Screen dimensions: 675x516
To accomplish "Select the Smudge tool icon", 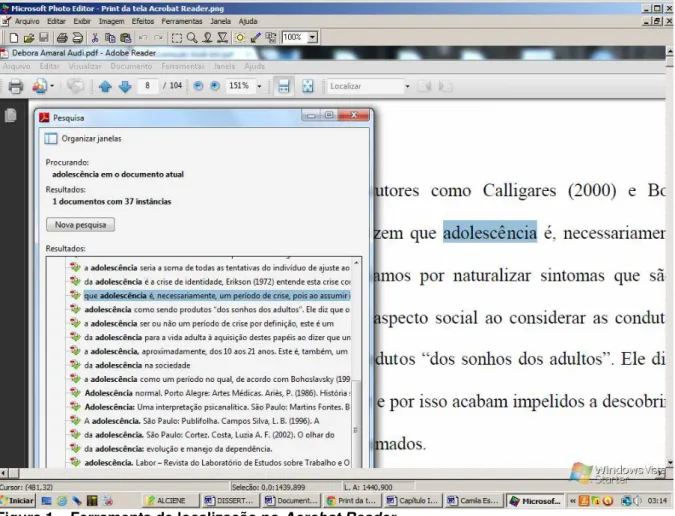I will 207,38.
